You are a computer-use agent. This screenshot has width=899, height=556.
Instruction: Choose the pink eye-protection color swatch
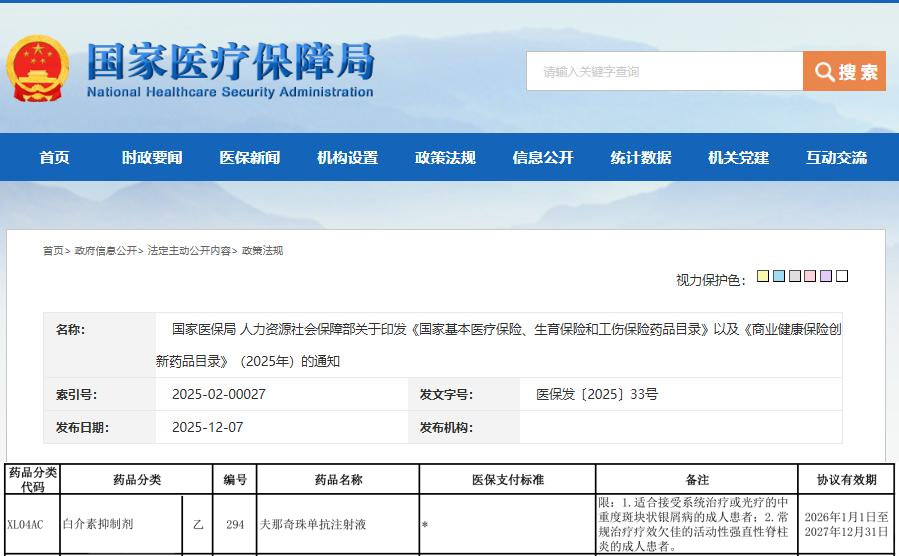coord(810,277)
